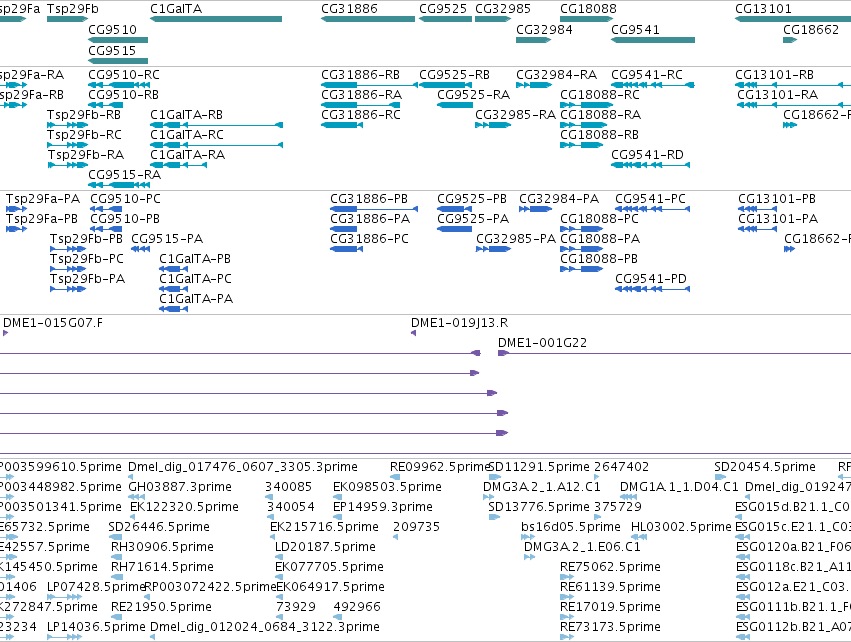The height and width of the screenshot is (642, 851).
Task: Click transcript CG31886-RB
Action: pos(370,85)
